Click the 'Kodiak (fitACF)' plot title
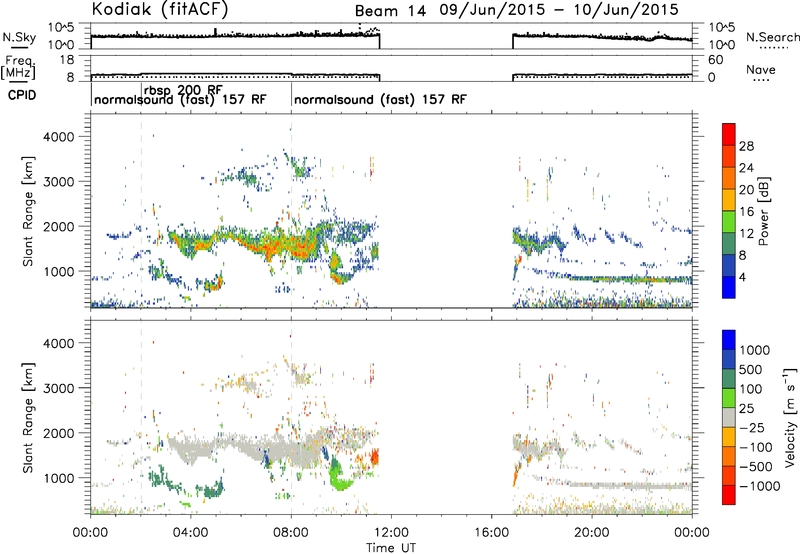 point(160,9)
